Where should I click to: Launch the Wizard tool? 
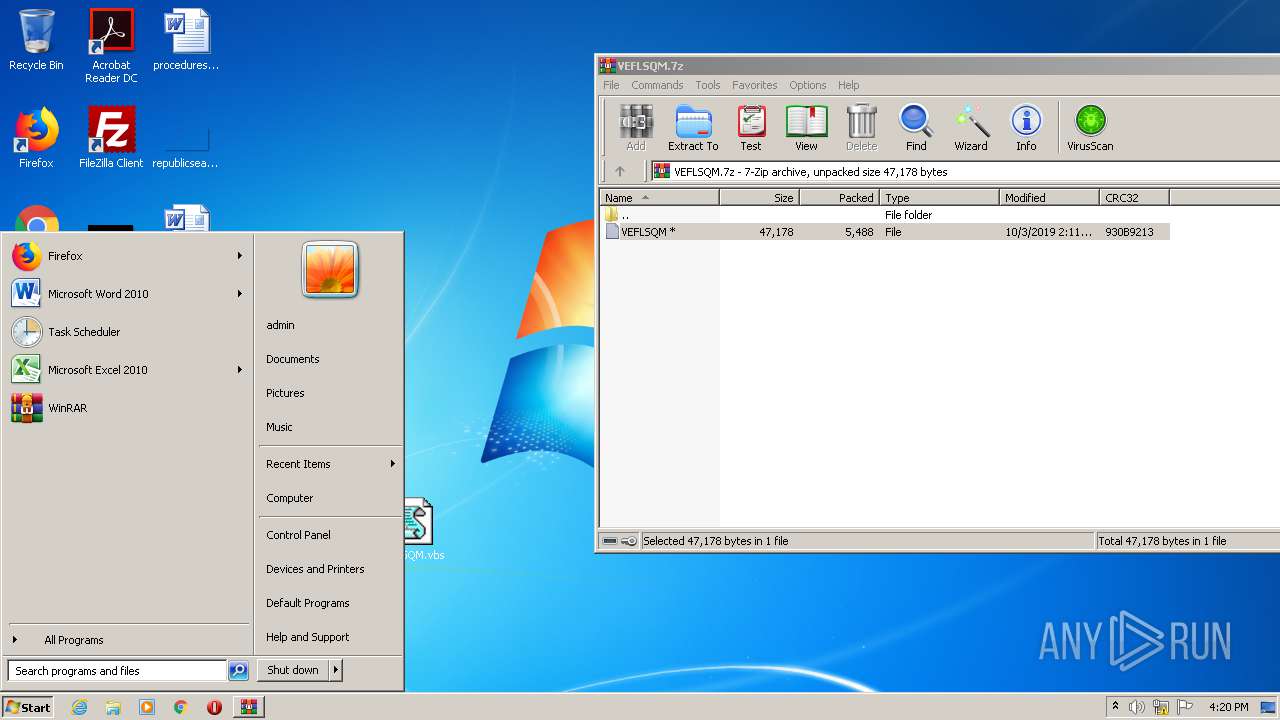(x=970, y=128)
